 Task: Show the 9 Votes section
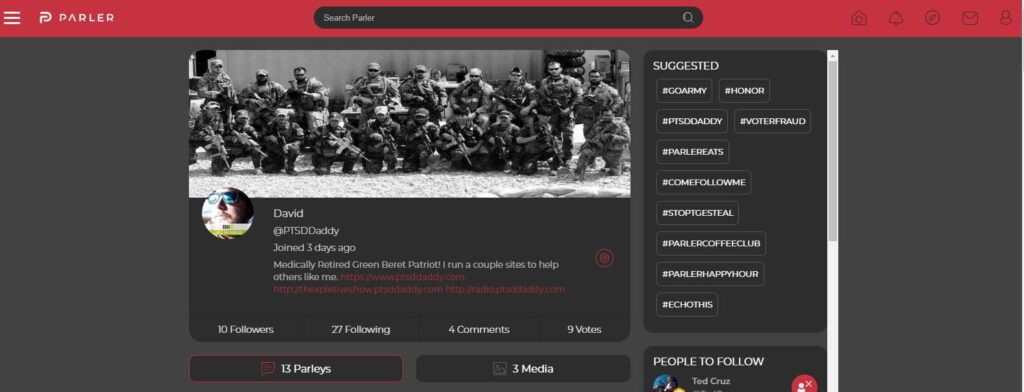point(584,329)
